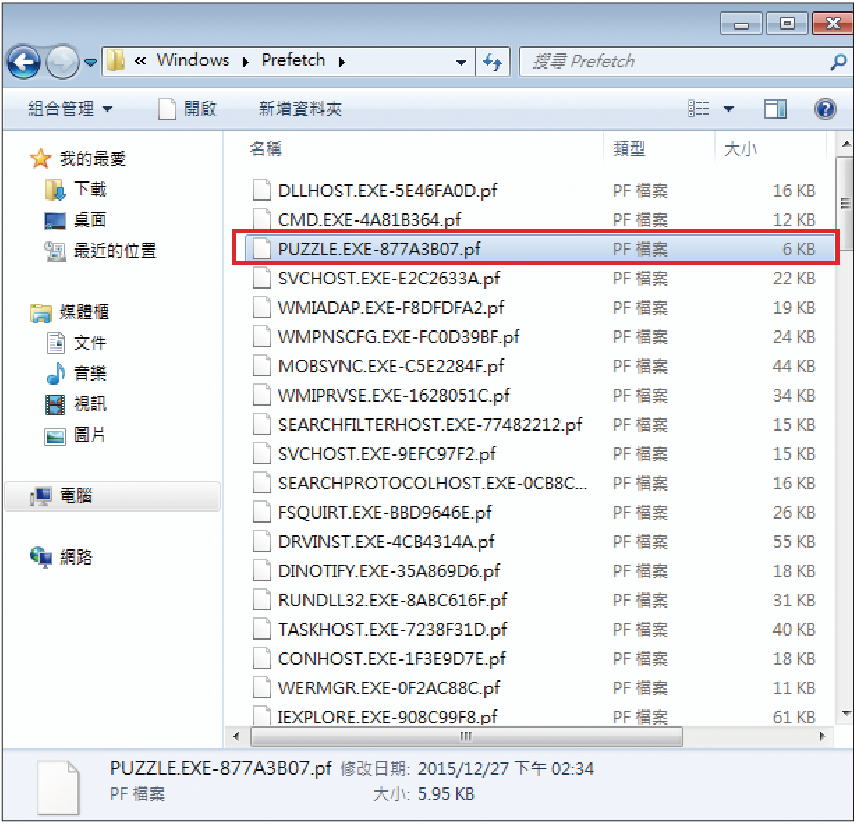Click file icon of TASKHOST.EXE-7238F31D.pf
Image resolution: width=857 pixels, height=825 pixels.
click(x=262, y=629)
